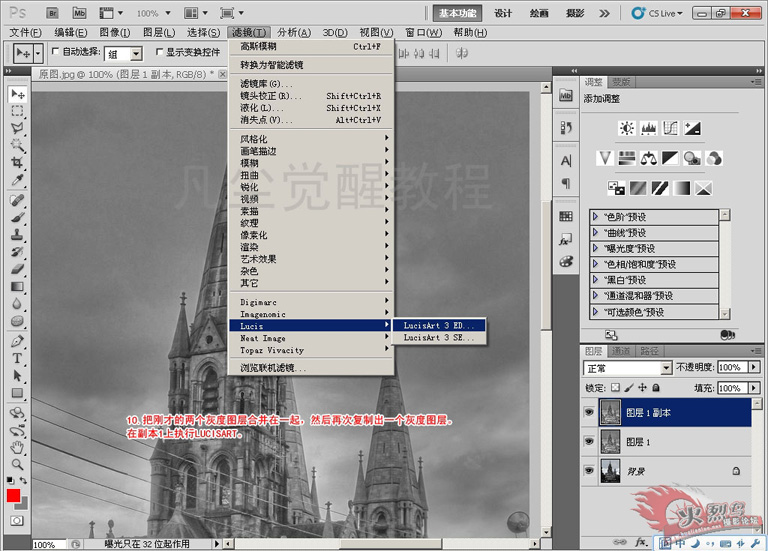This screenshot has height=551, width=768.
Task: Add a Color Balance adjustment
Action: (x=648, y=158)
